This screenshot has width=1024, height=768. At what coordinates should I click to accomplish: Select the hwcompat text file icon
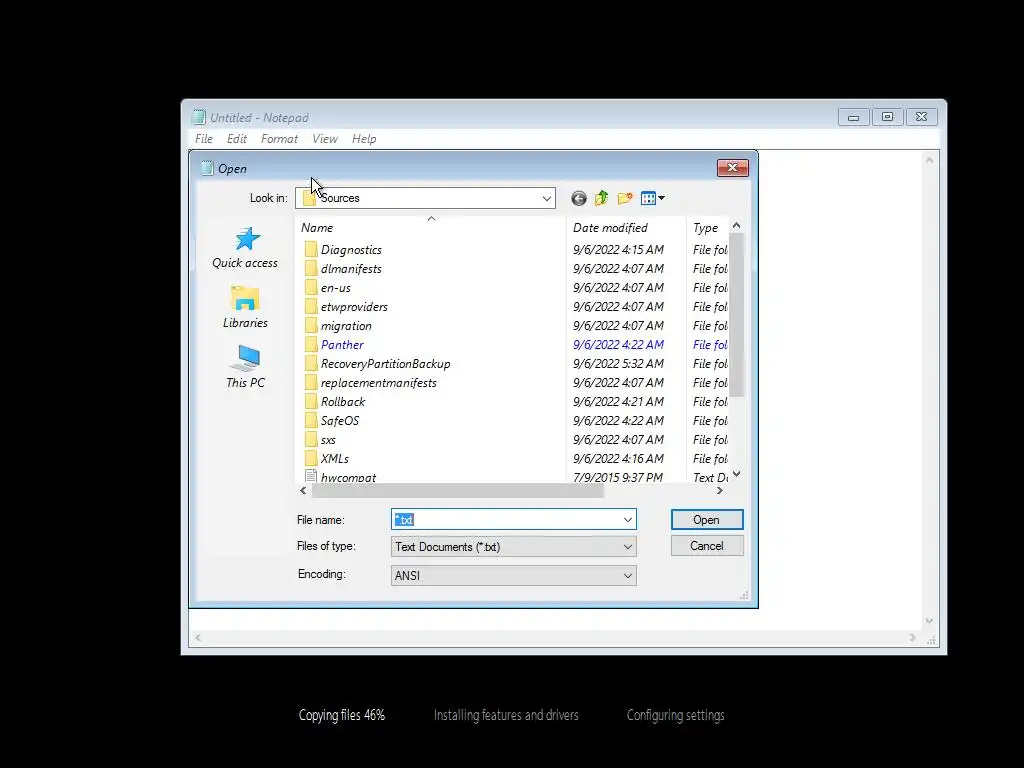[311, 476]
